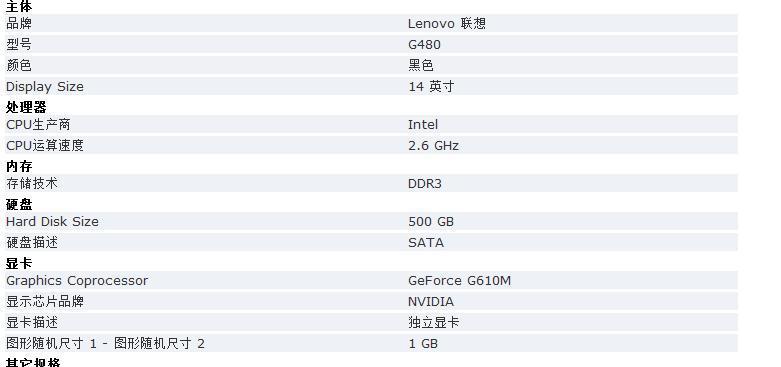Click the Hard Disk Size label
This screenshot has width=781, height=367.
tap(52, 221)
